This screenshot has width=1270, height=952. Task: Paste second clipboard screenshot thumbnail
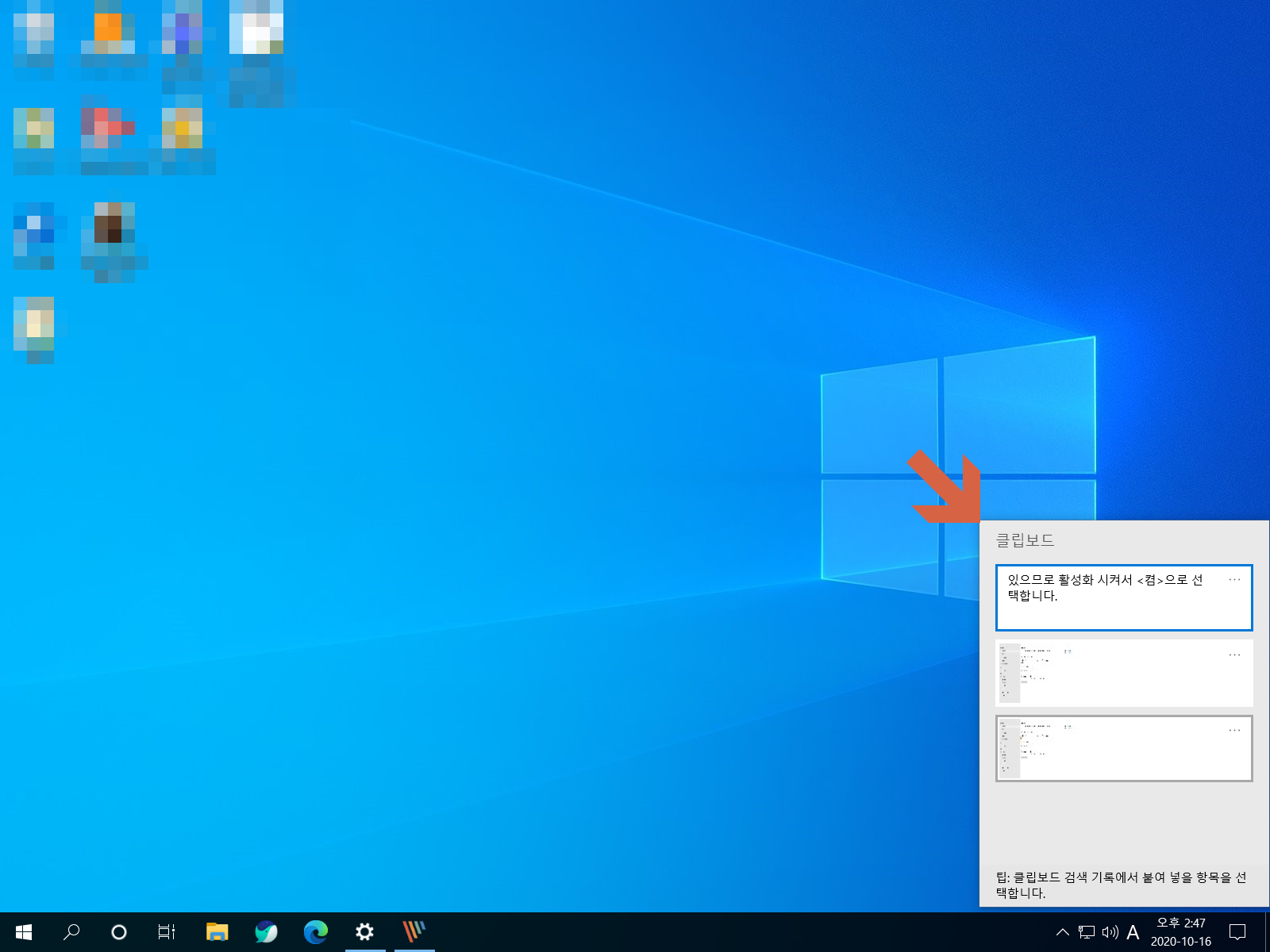coord(1124,673)
